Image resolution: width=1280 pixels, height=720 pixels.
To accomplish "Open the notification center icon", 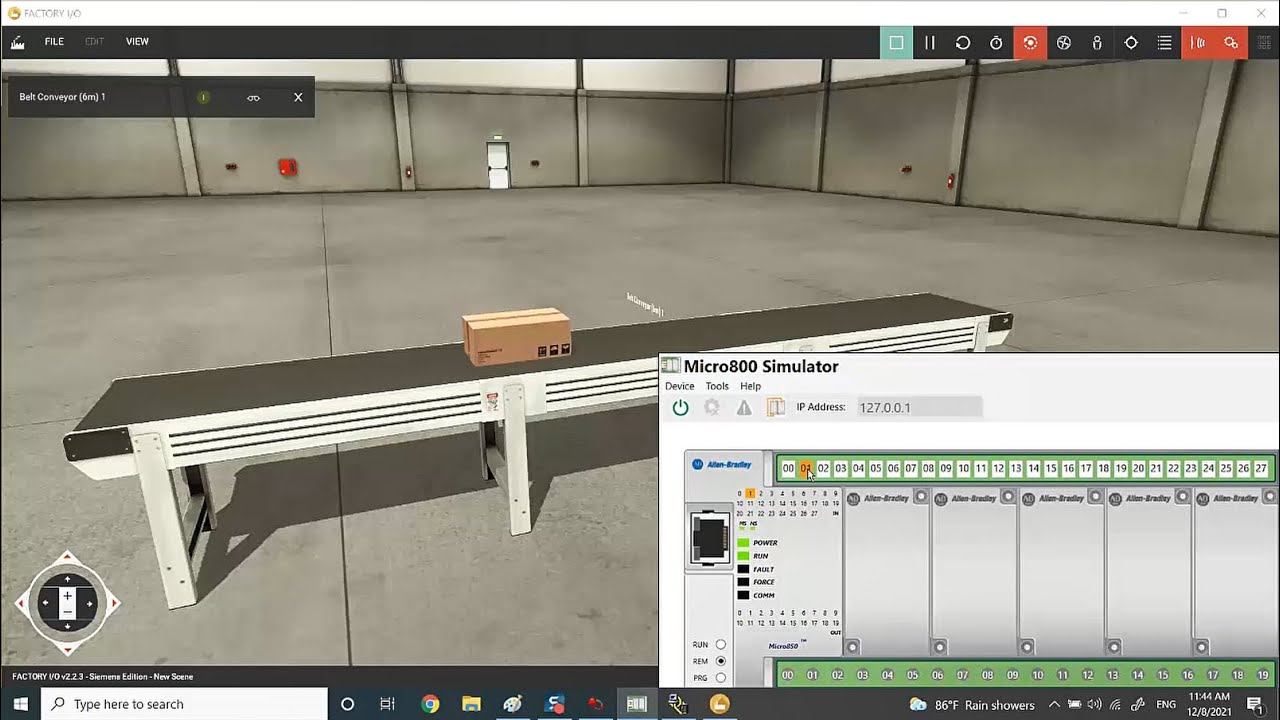I will (1254, 704).
